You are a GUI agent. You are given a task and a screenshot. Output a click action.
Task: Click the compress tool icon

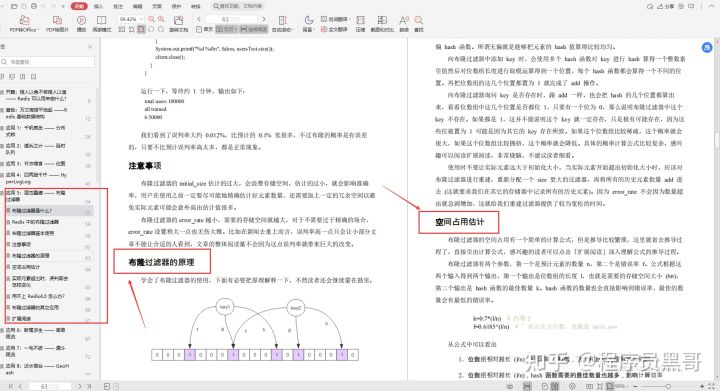pyautogui.click(x=360, y=23)
